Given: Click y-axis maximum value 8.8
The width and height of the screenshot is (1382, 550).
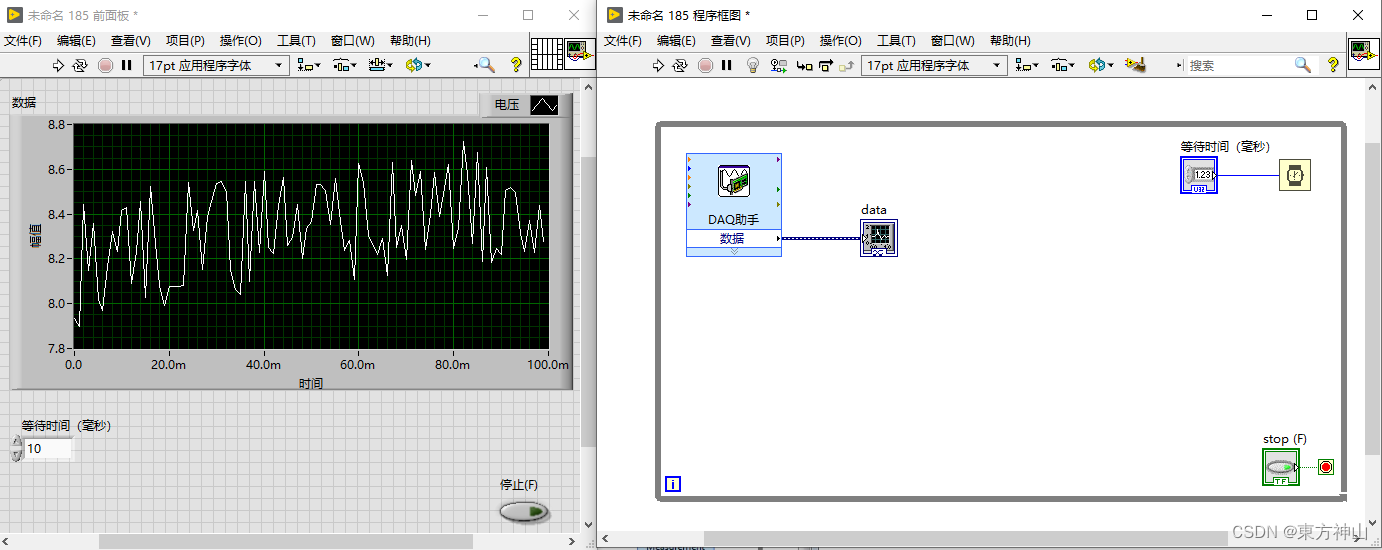Looking at the screenshot, I should 56,125.
